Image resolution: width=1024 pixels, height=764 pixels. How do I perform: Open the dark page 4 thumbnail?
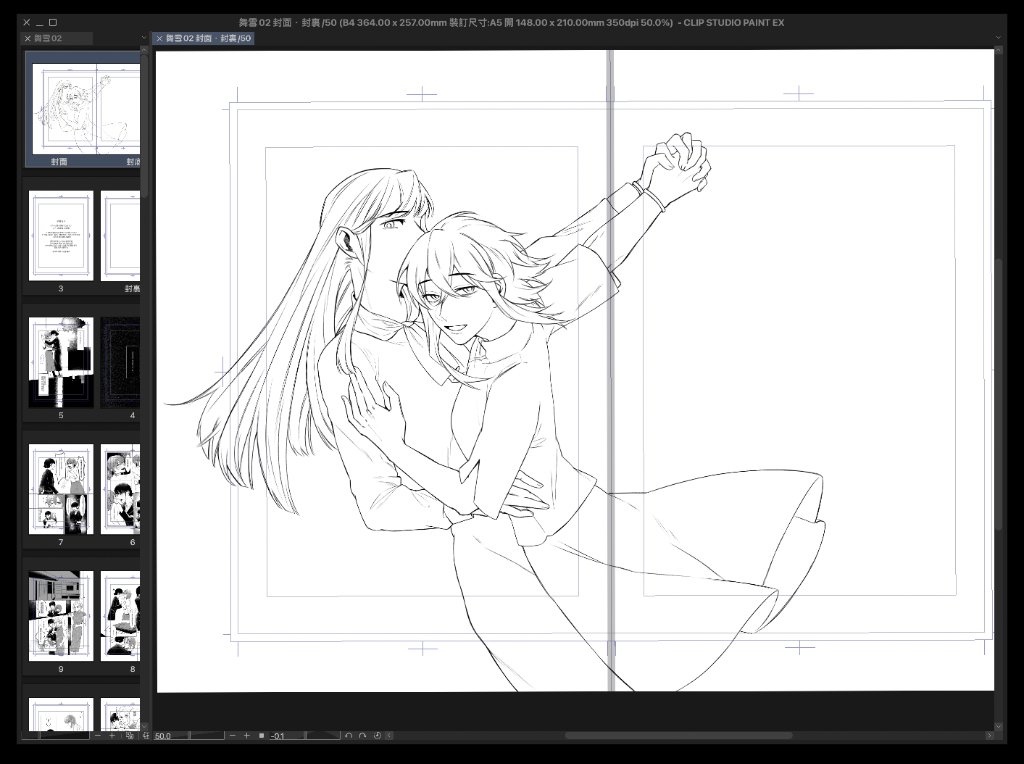pos(120,362)
